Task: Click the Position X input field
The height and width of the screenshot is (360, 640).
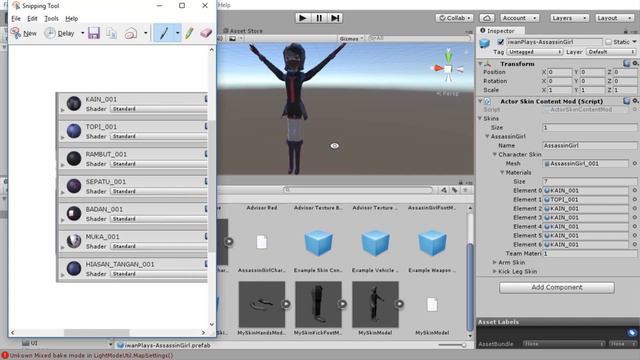Action: 560,72
